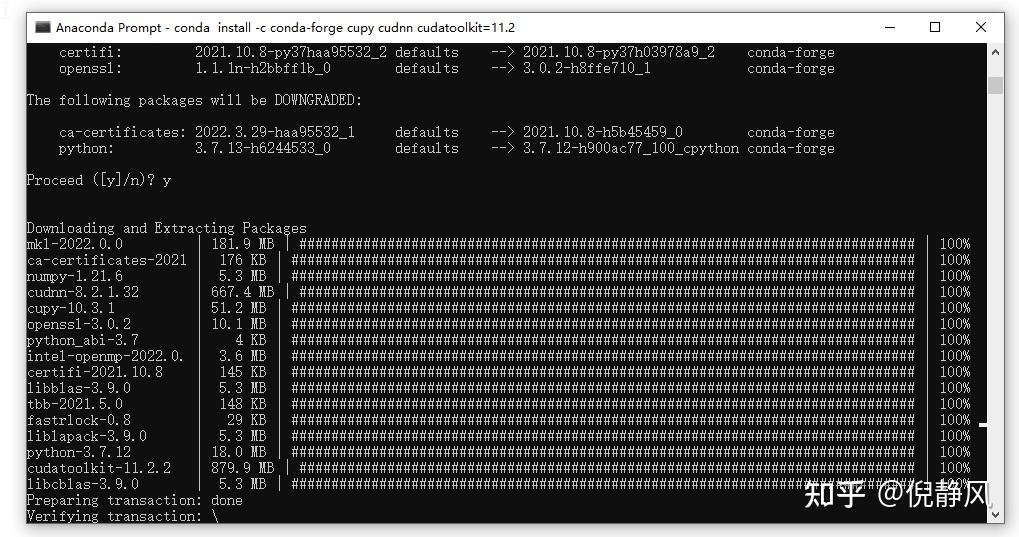Click the cudnn-8.2.1.32 package name

point(83,292)
